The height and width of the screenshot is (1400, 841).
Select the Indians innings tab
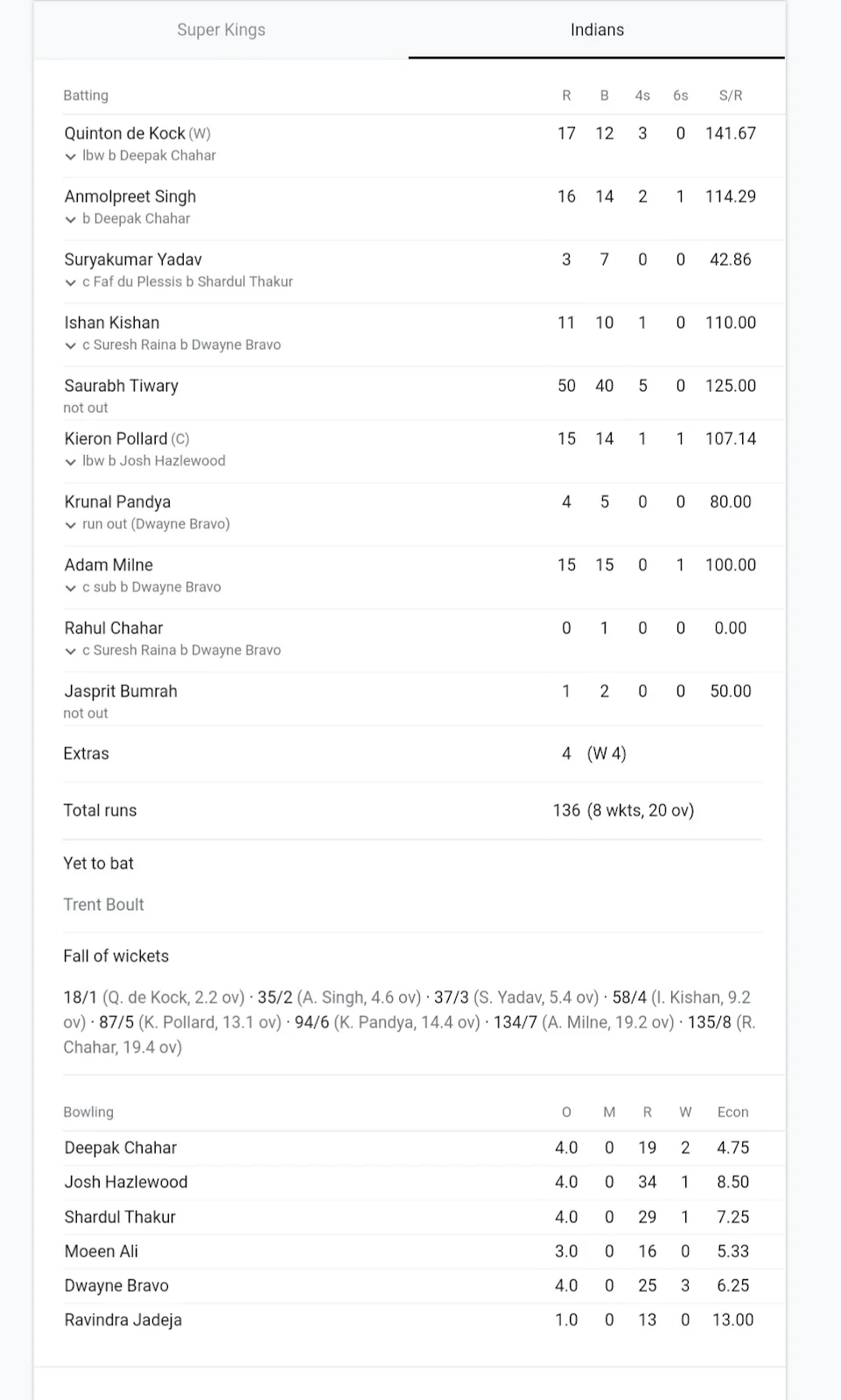tap(597, 30)
